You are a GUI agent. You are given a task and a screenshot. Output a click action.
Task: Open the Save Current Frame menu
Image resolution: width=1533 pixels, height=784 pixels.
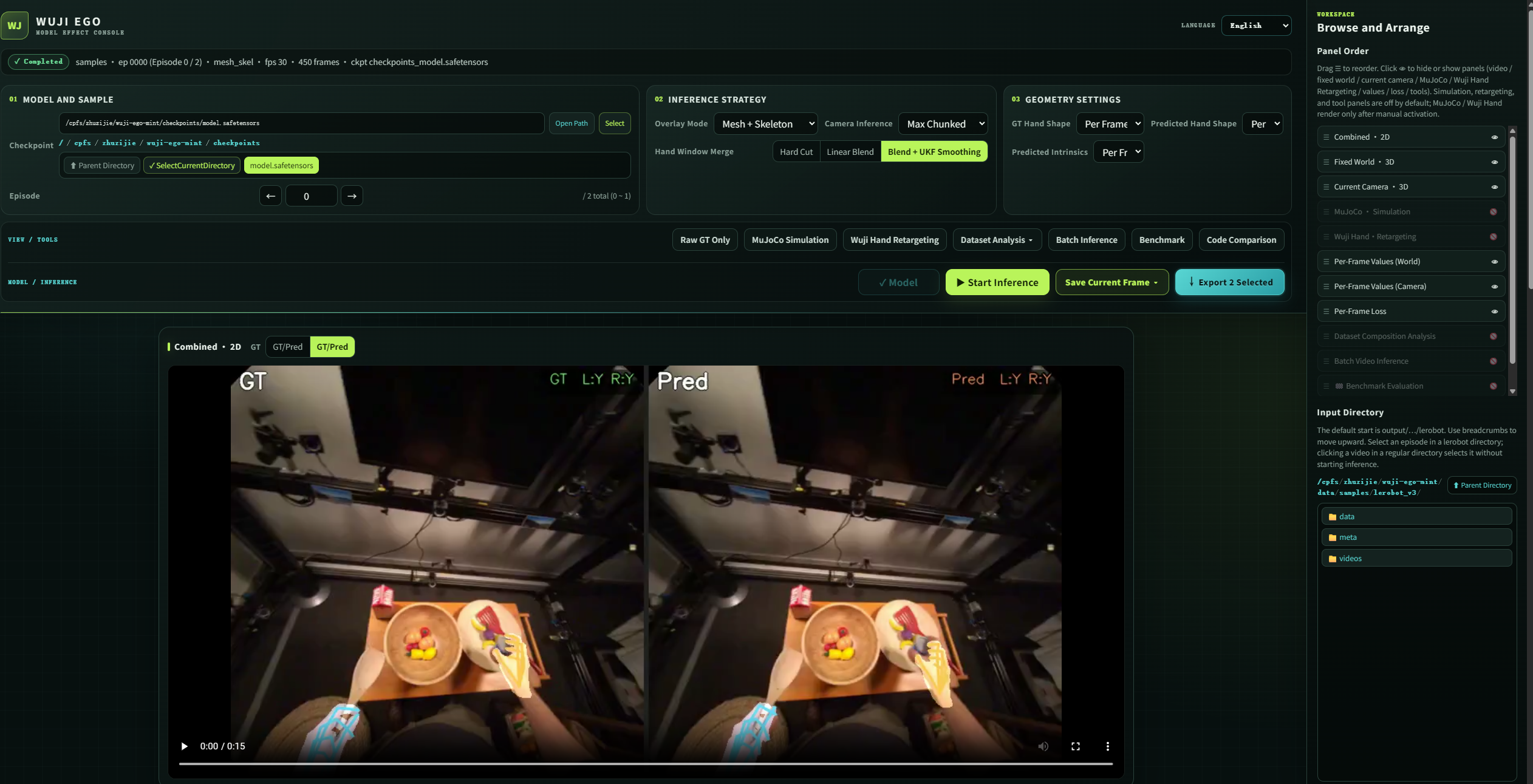point(1111,282)
